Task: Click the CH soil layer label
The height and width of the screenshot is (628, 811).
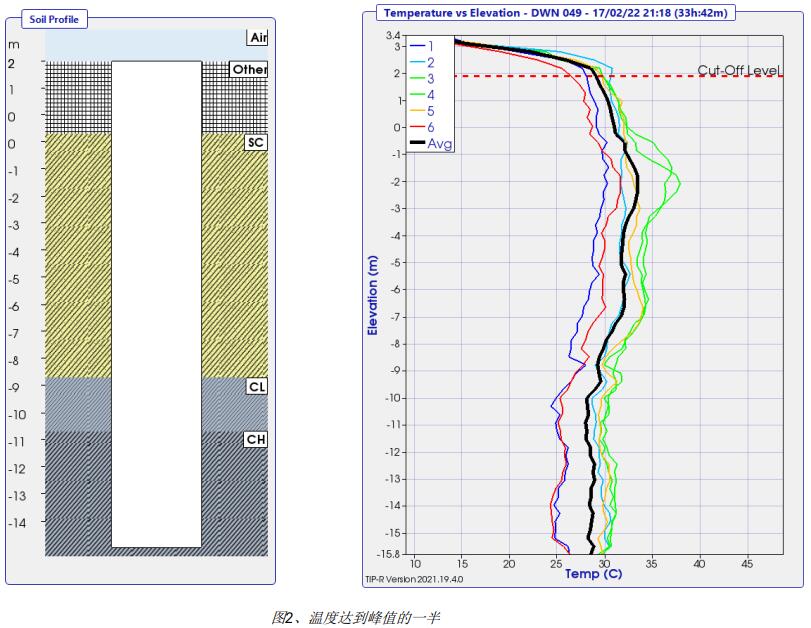Action: [256, 439]
